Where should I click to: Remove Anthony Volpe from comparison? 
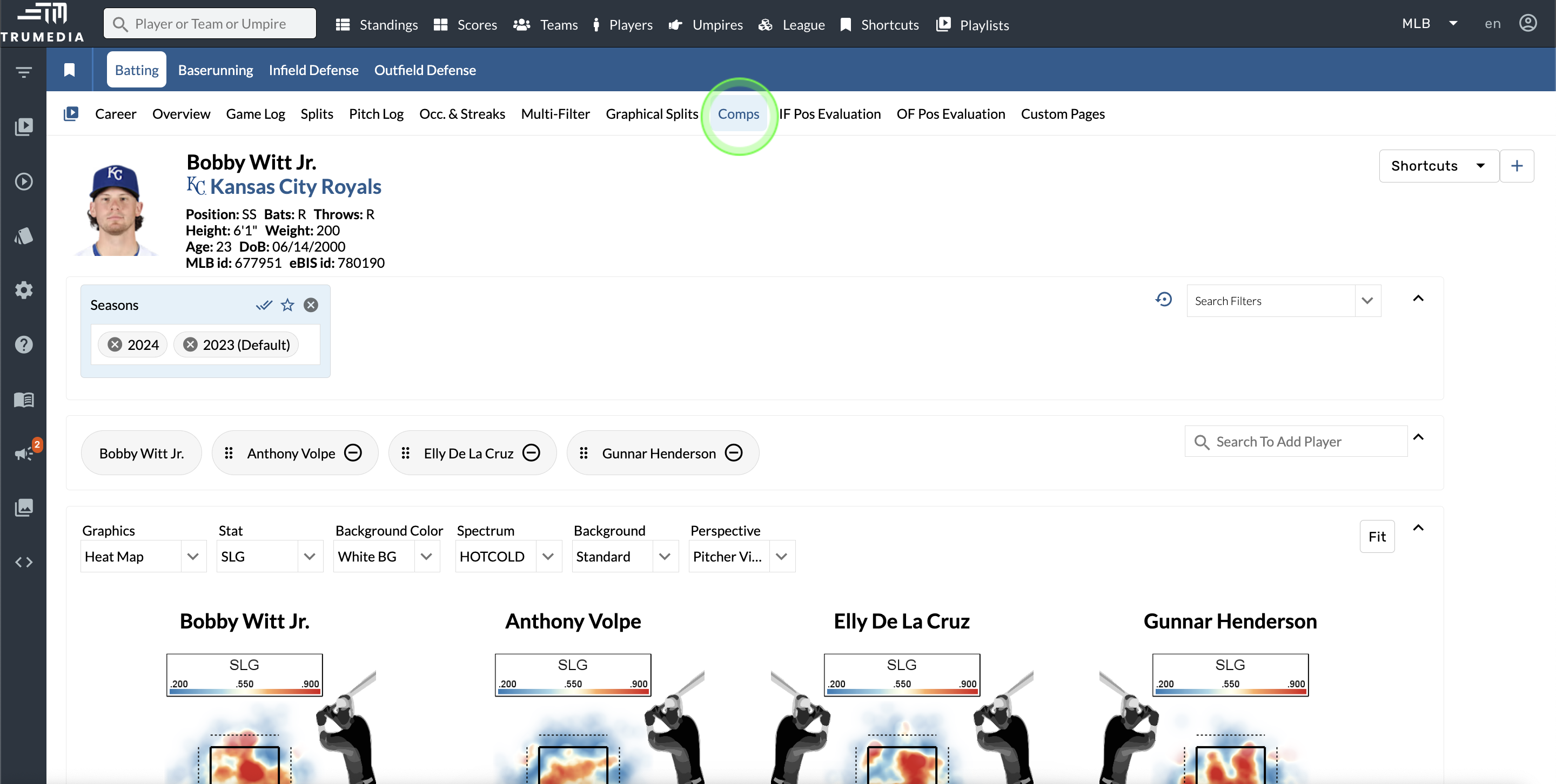(x=353, y=452)
